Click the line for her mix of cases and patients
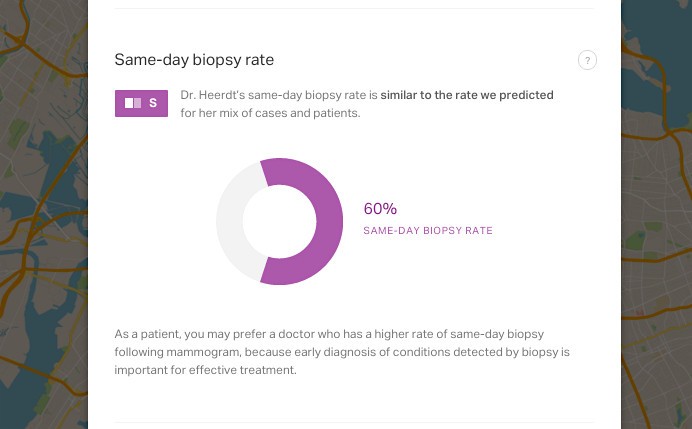692x429 pixels. click(270, 113)
